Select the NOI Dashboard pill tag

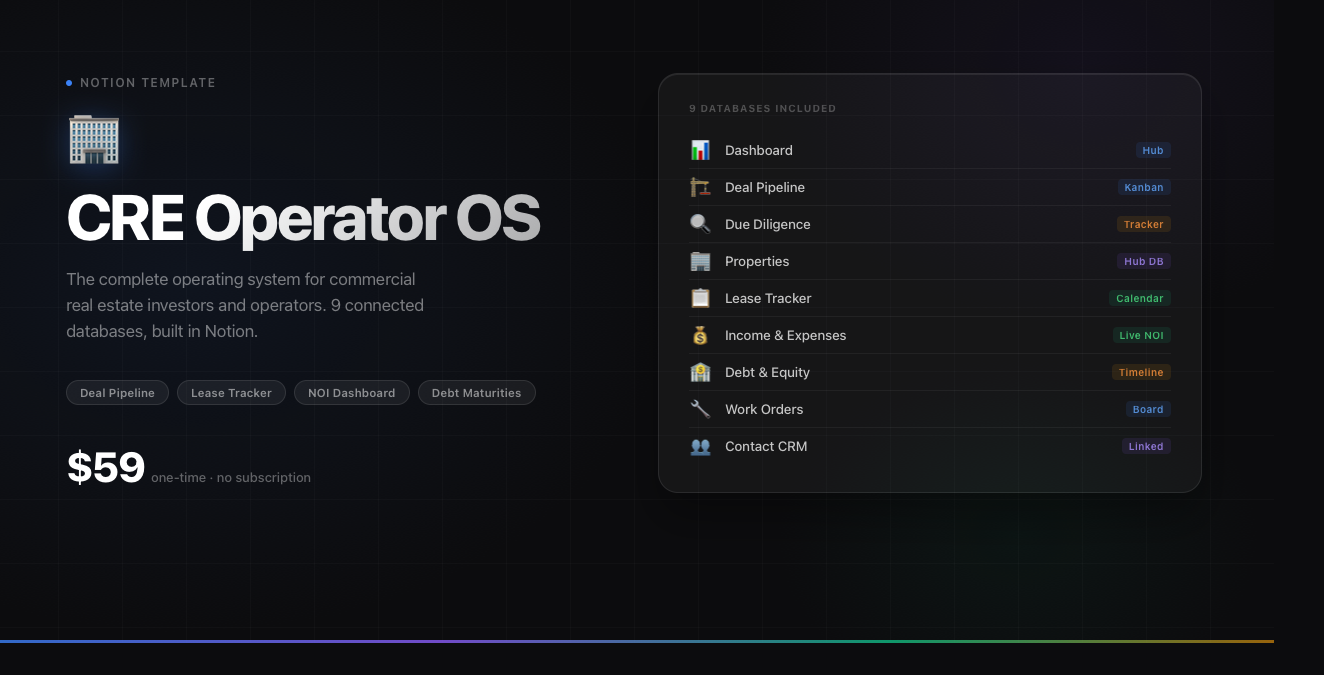click(352, 393)
